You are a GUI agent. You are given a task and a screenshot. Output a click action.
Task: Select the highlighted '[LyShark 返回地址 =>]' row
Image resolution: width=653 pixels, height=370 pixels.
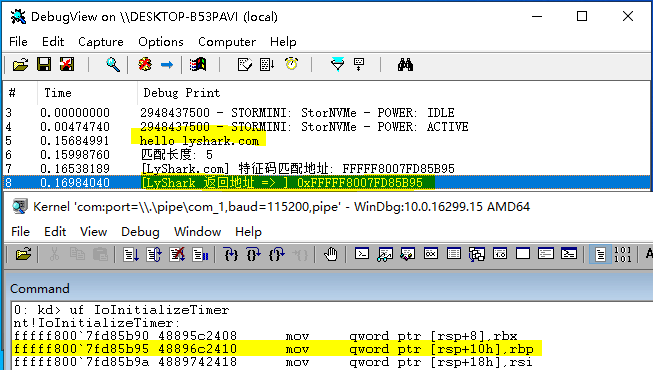[x=326, y=182]
